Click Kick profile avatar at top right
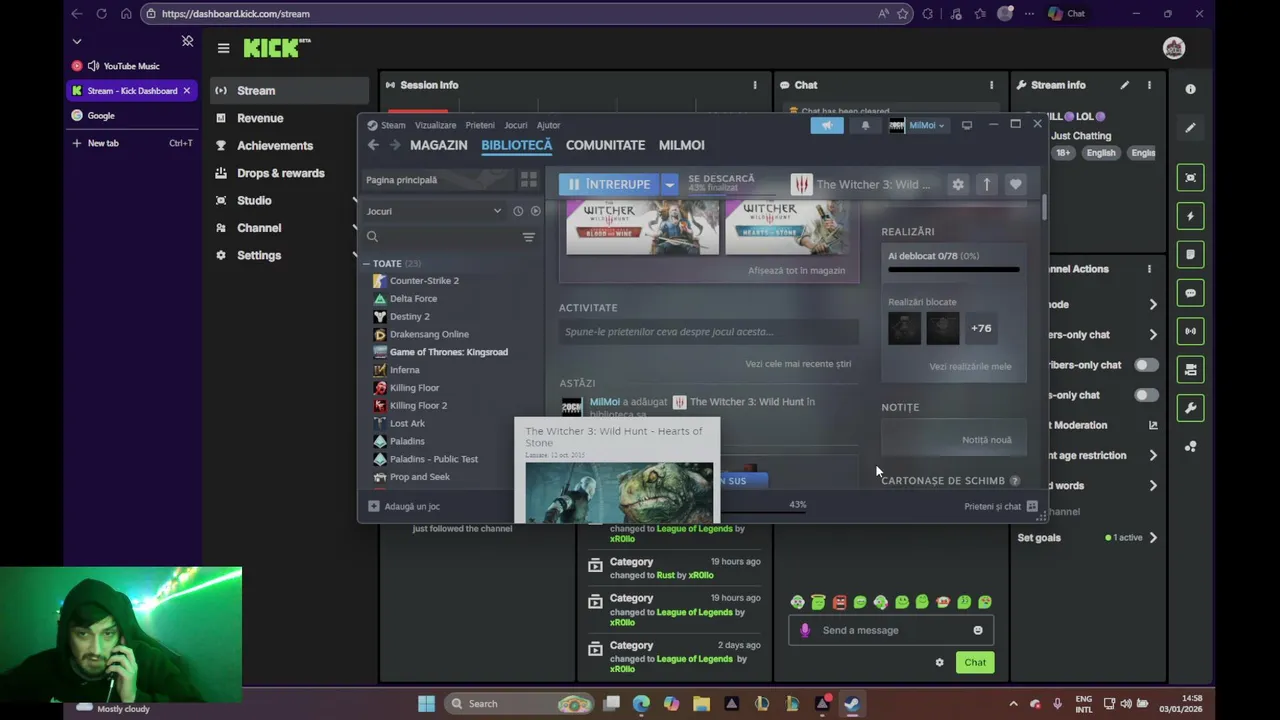 [x=1174, y=48]
